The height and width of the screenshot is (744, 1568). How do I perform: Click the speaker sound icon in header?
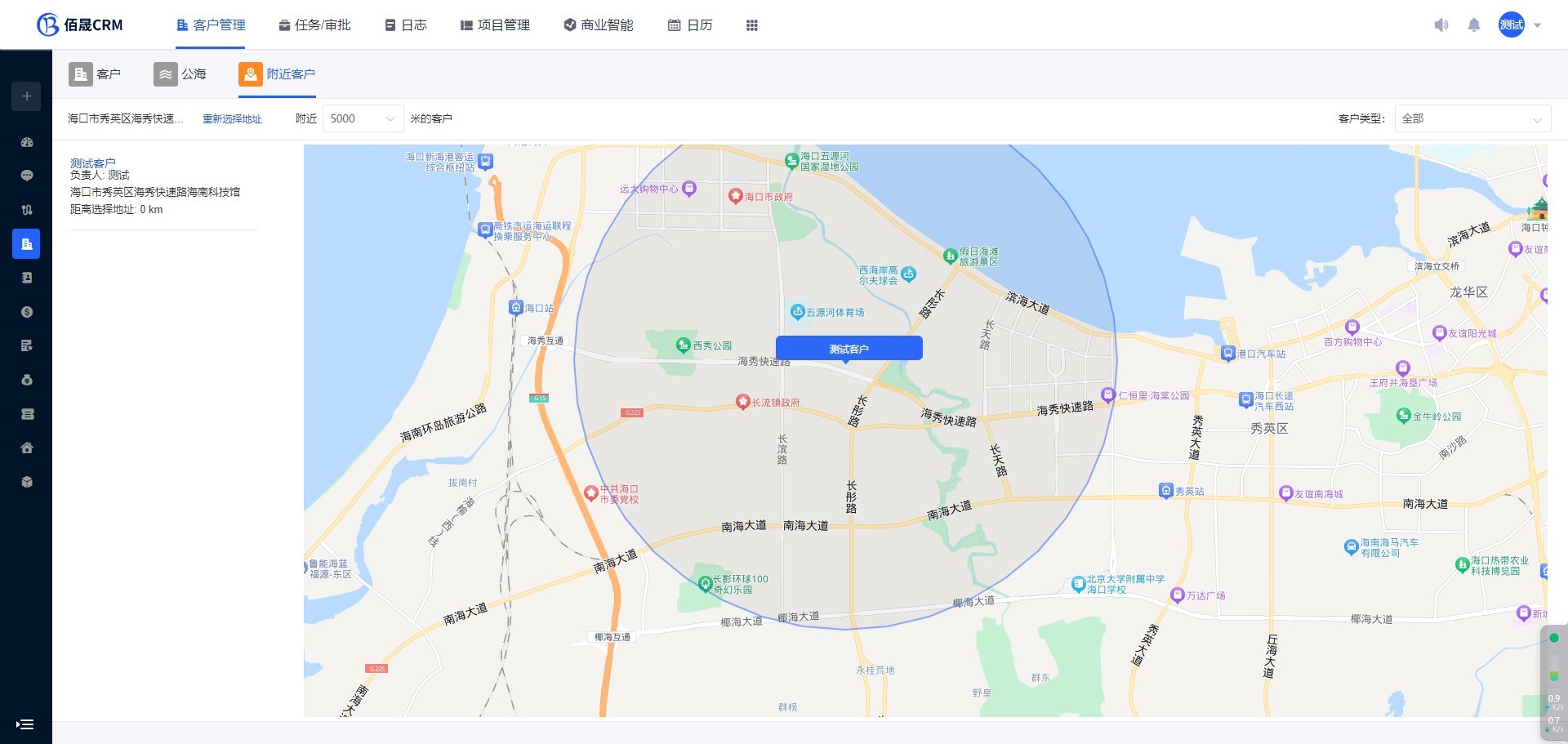coord(1441,25)
